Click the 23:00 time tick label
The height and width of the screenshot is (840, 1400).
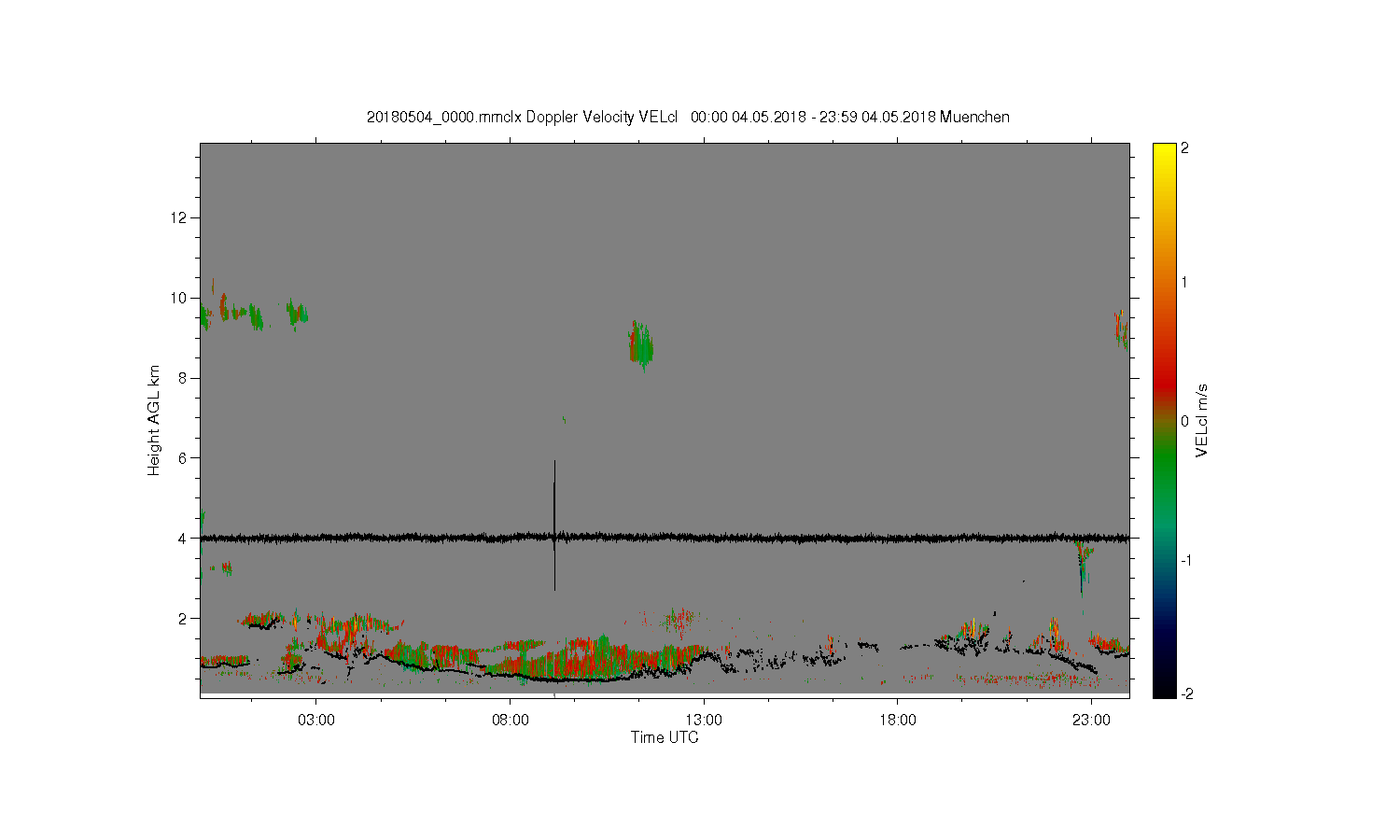pos(1091,720)
